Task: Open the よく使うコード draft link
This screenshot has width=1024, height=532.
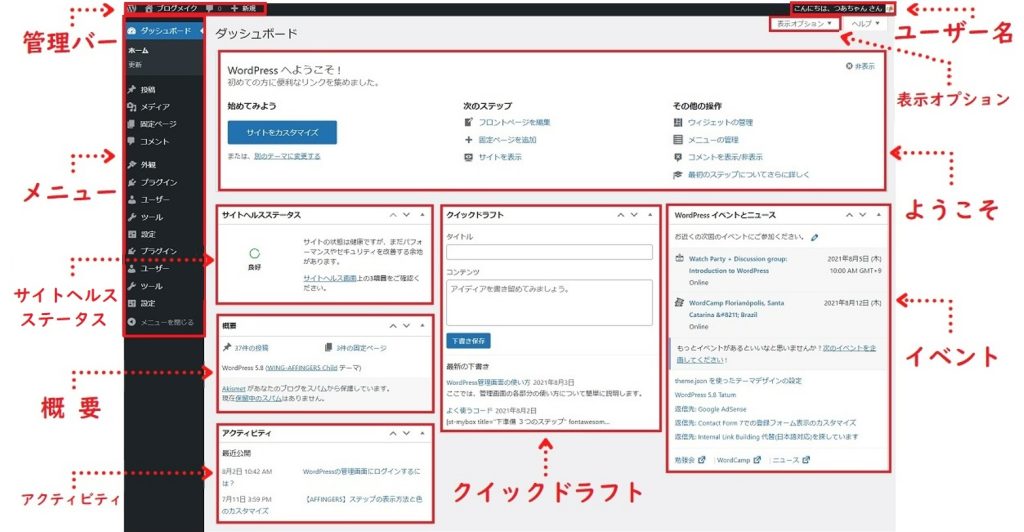Action: [x=470, y=411]
